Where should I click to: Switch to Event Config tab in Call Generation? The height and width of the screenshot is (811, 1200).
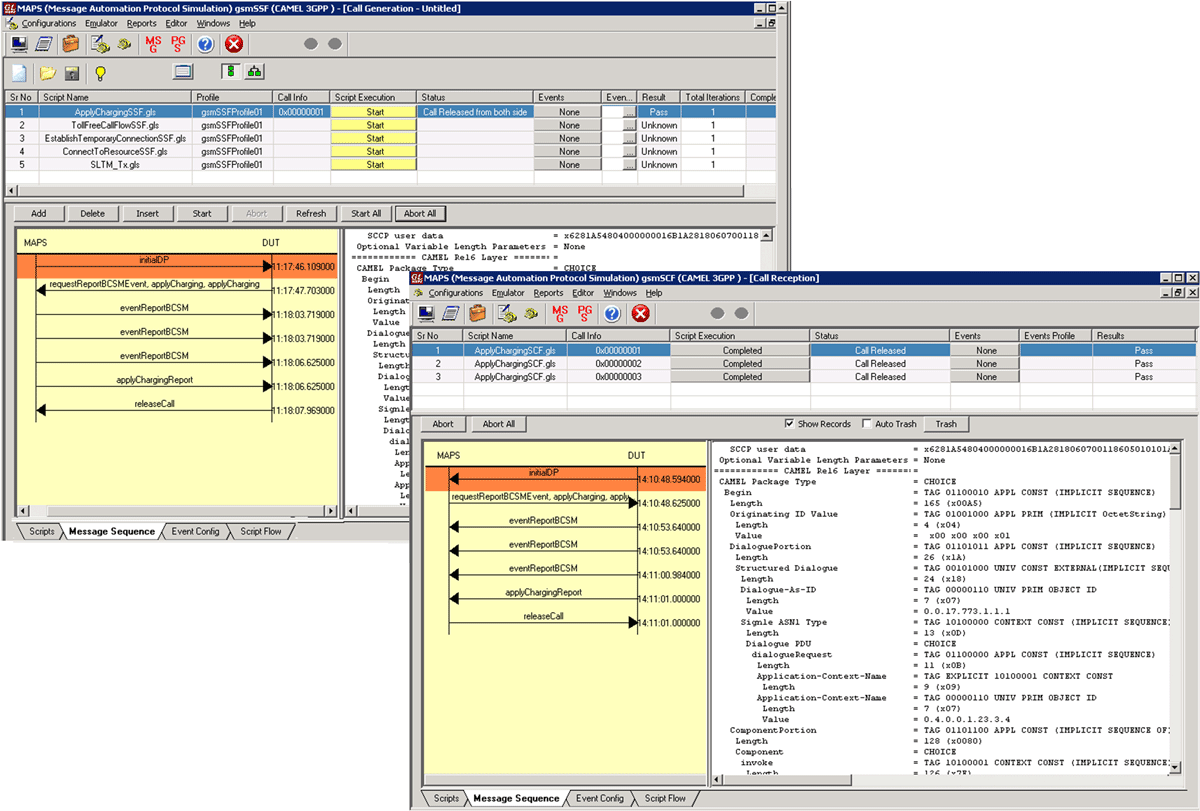pos(196,532)
